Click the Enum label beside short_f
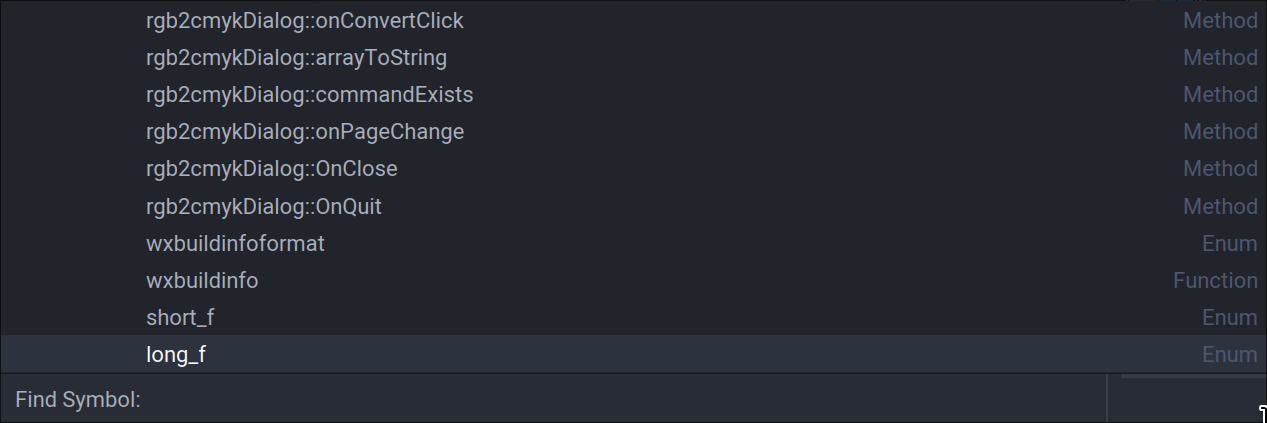This screenshot has height=423, width=1267. (1229, 317)
